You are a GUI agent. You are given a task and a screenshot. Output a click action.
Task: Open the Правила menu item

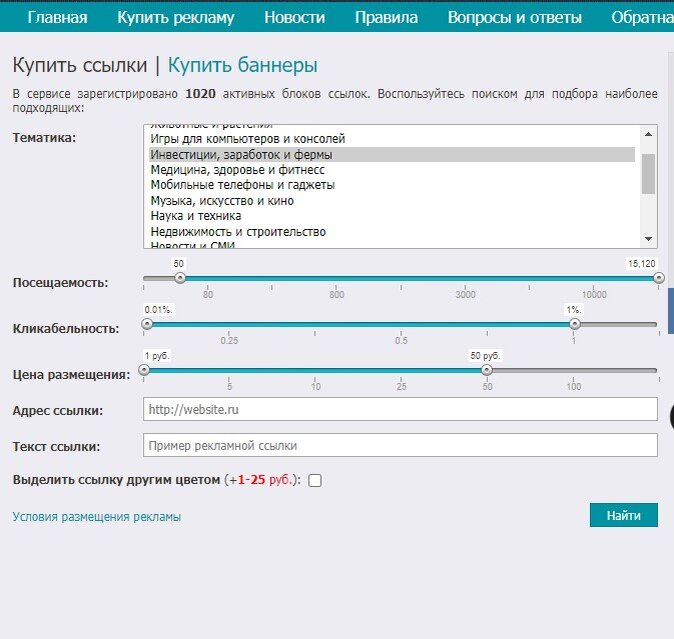pyautogui.click(x=386, y=18)
